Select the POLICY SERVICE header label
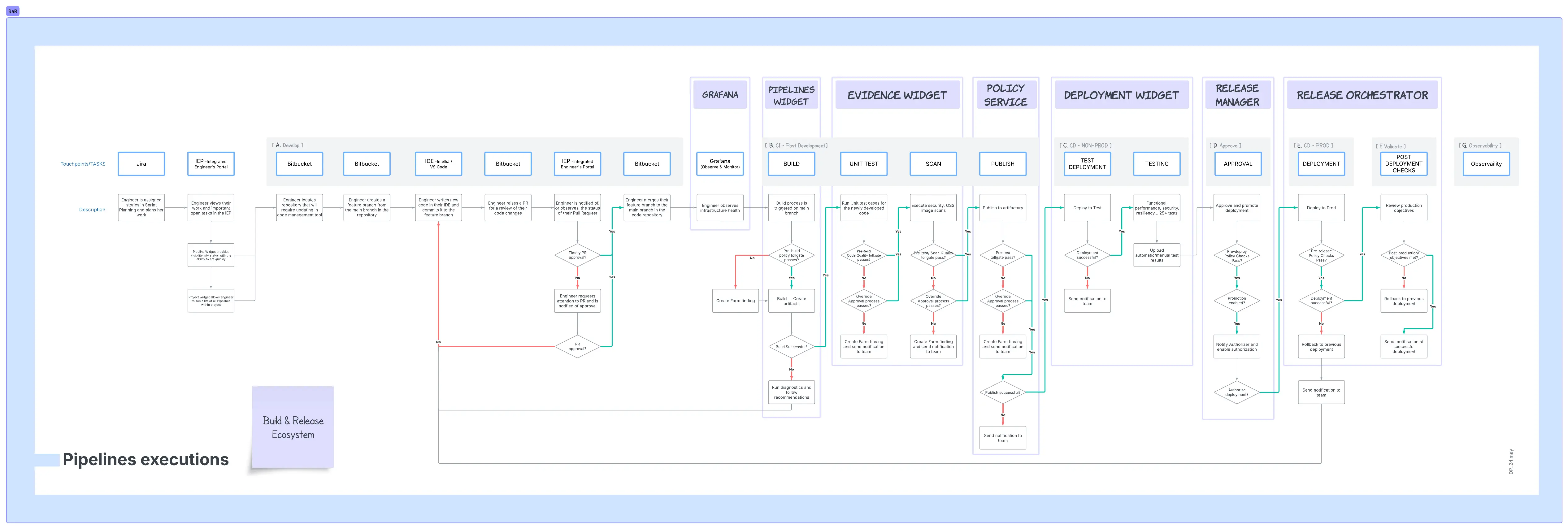The width and height of the screenshot is (1568, 529). tap(1006, 95)
